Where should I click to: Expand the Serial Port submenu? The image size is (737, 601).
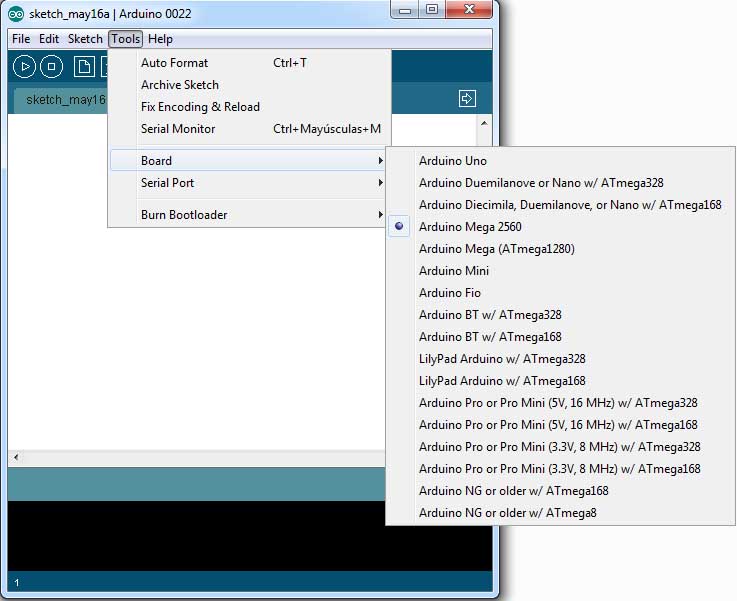pos(247,183)
